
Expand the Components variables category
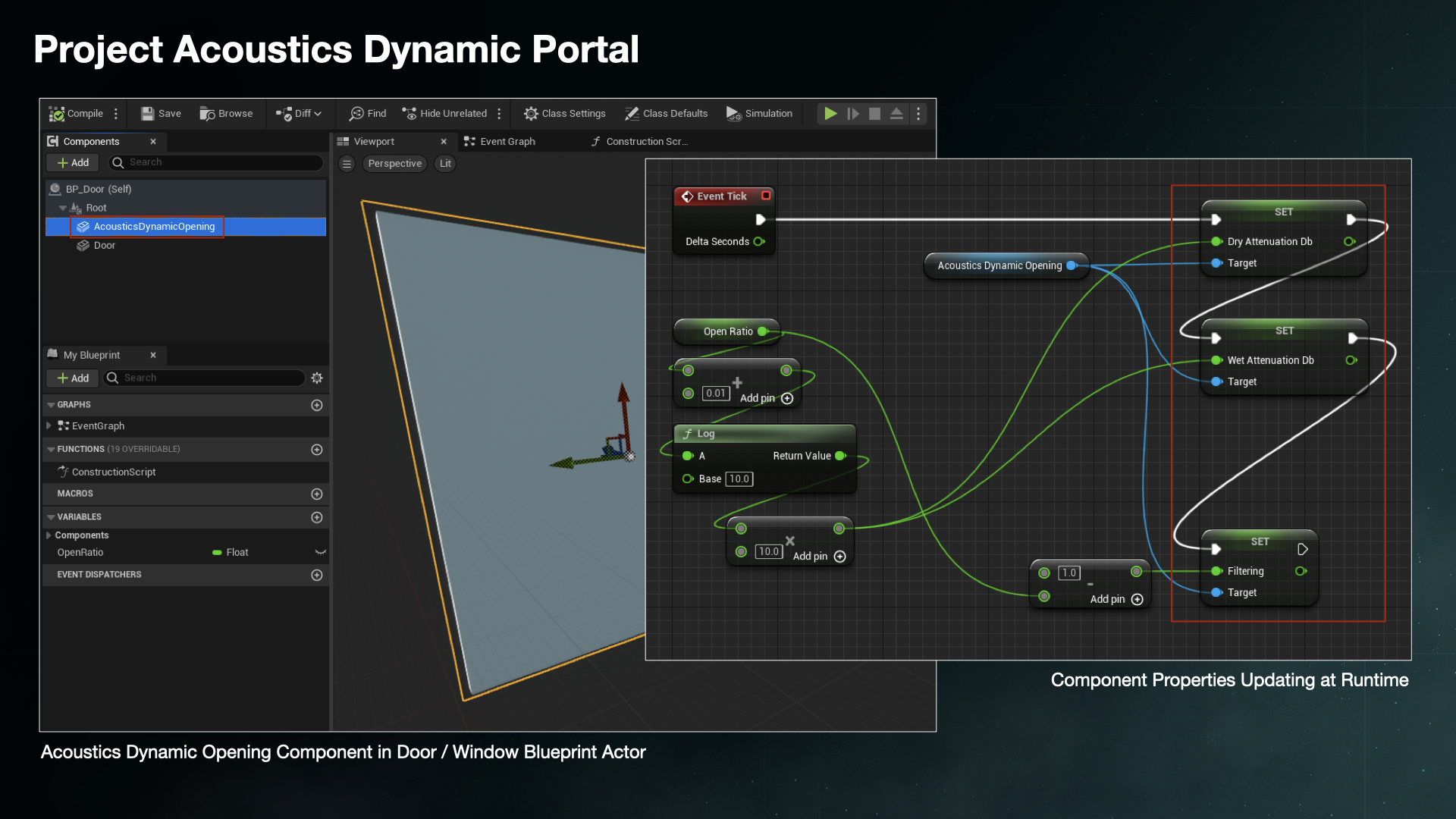[49, 535]
